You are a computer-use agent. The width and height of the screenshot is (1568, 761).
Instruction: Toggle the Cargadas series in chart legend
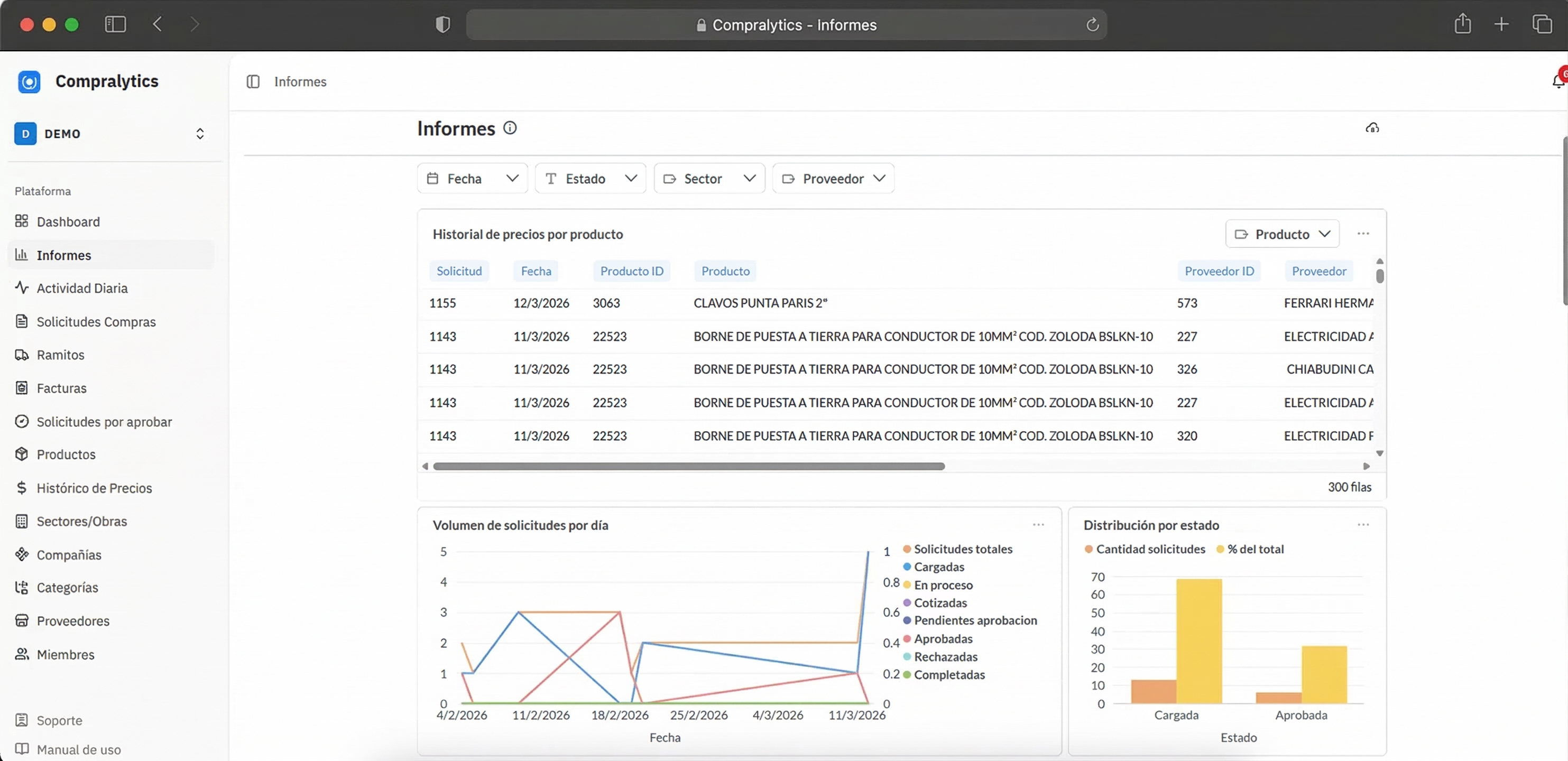point(938,567)
